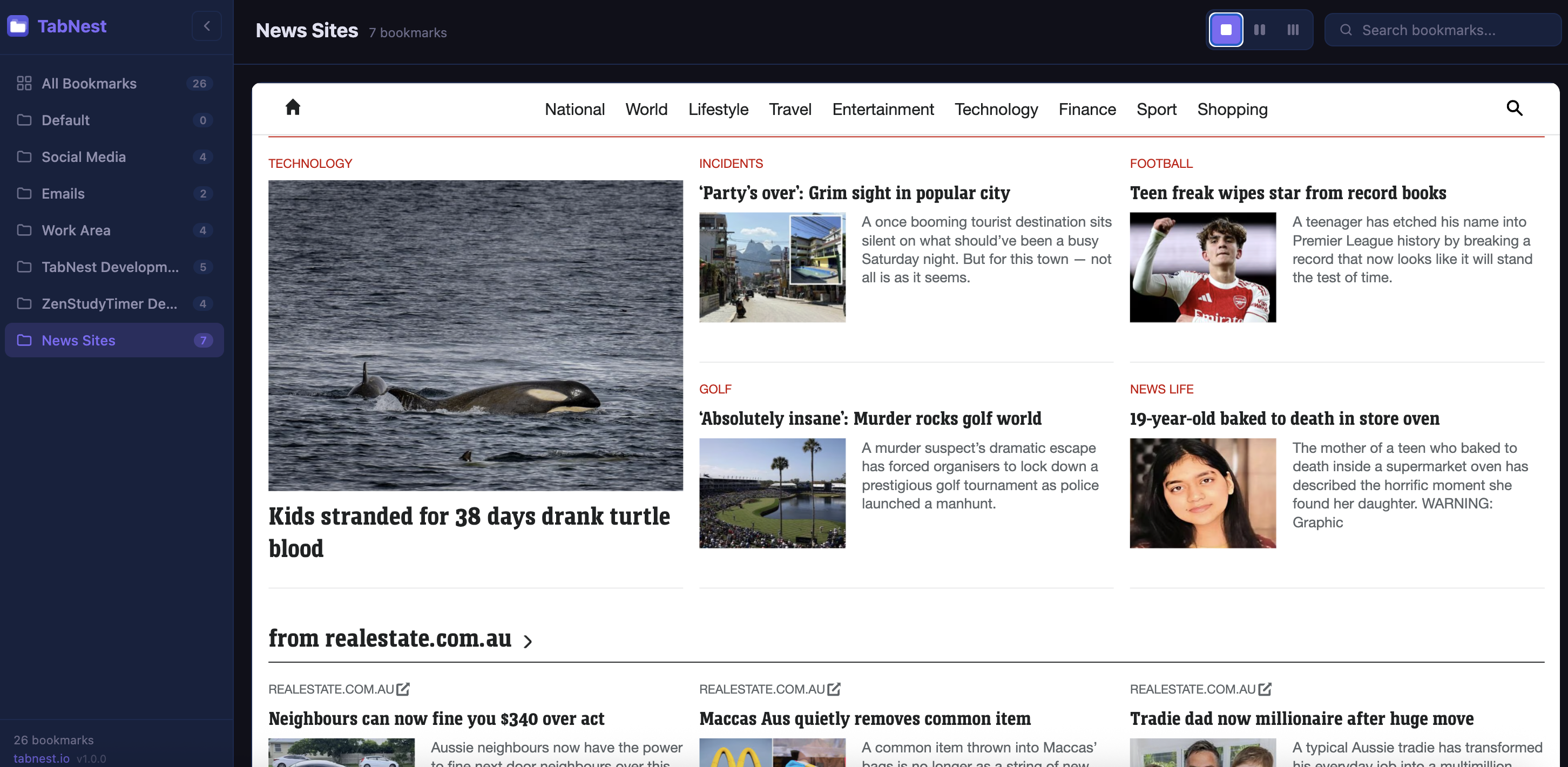Click external link icon above Tradie dad article
The width and height of the screenshot is (1568, 767).
pos(1264,689)
